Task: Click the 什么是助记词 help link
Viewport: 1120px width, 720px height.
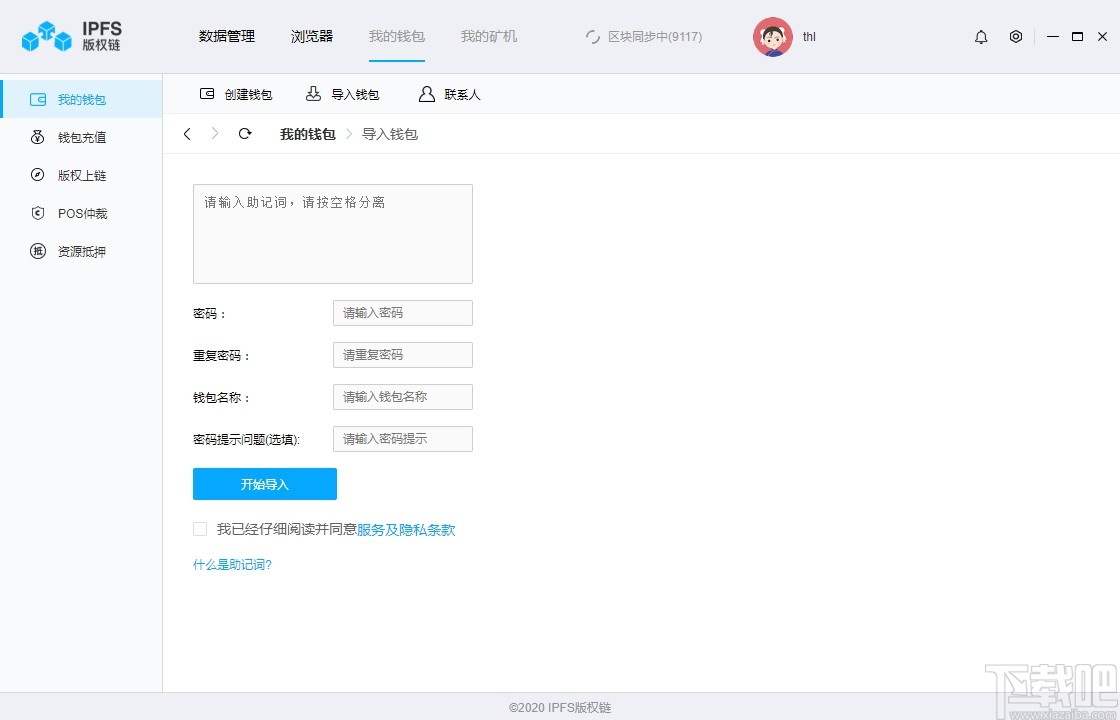Action: tap(231, 564)
